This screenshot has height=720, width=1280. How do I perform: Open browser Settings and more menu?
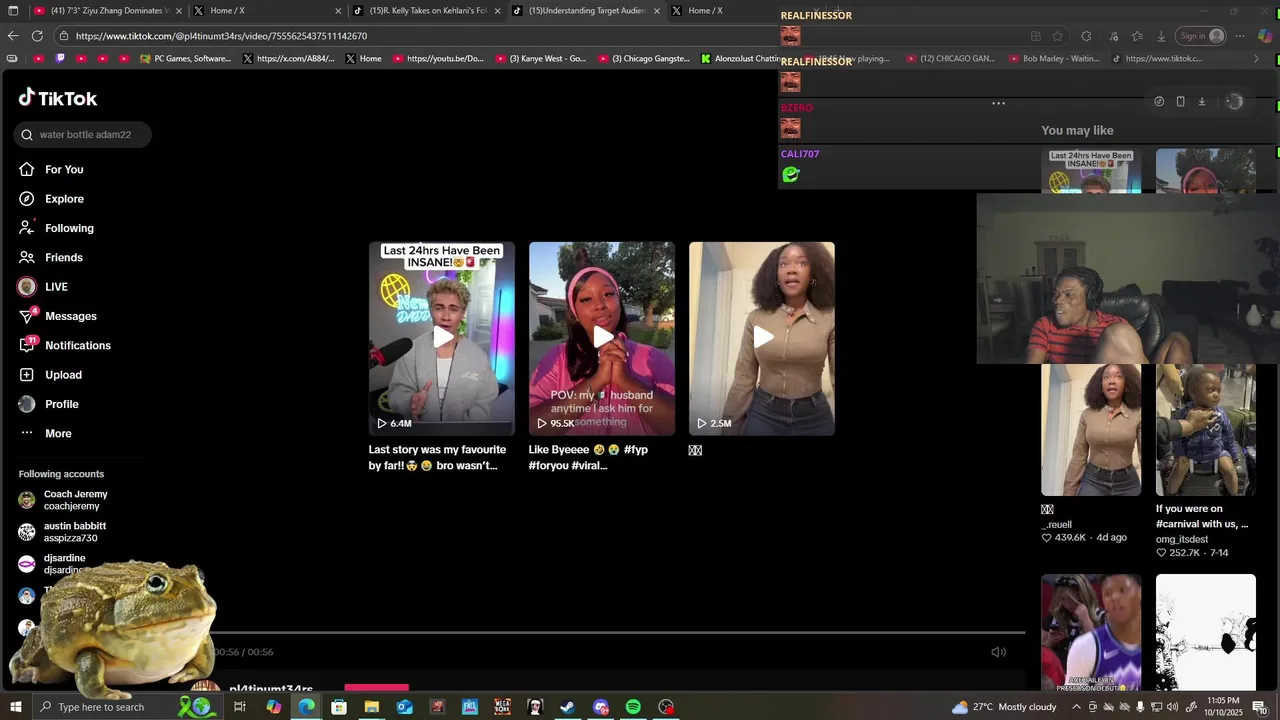tap(1240, 36)
